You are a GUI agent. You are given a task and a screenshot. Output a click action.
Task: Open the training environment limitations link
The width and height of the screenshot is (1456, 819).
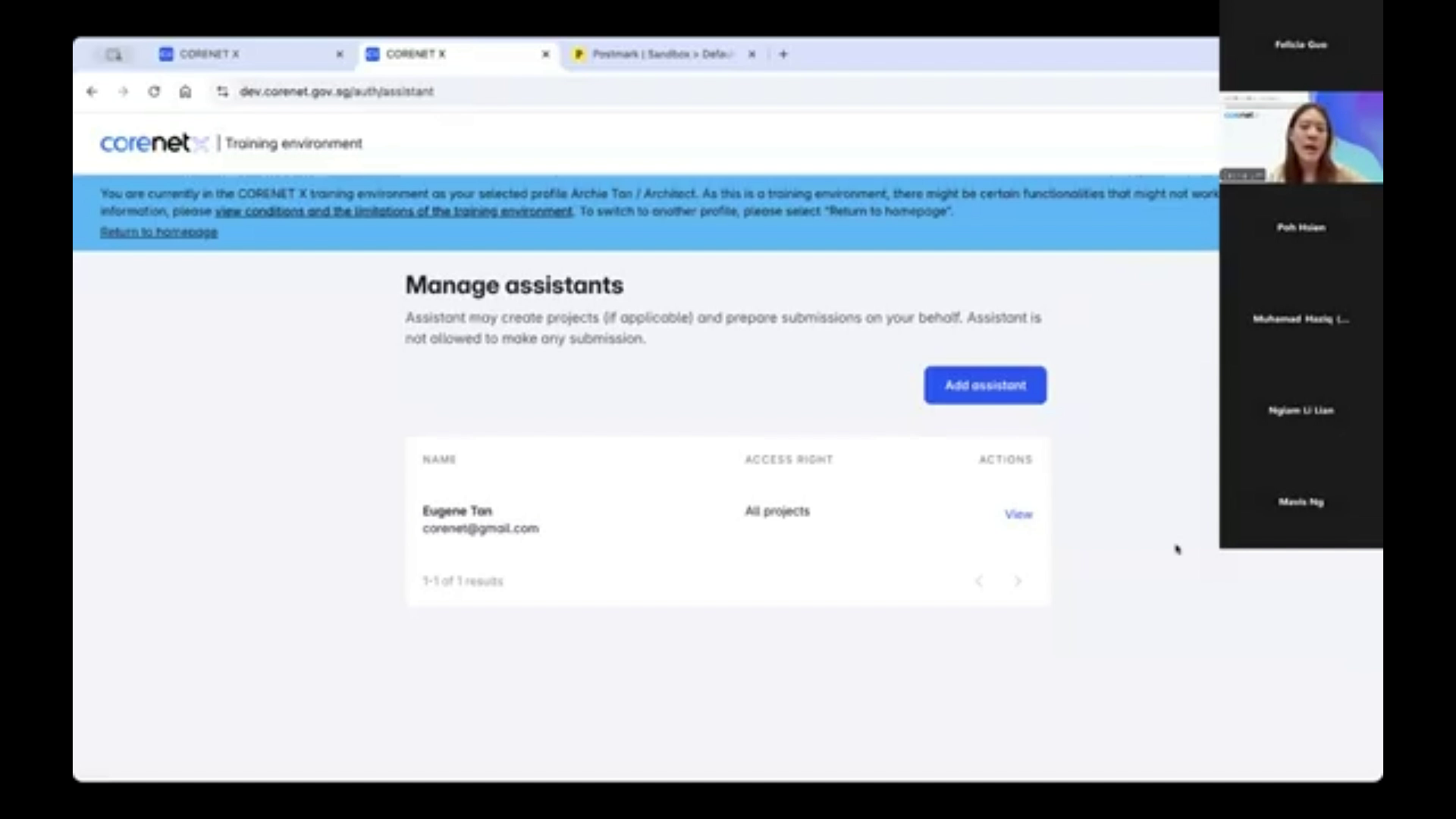[394, 212]
